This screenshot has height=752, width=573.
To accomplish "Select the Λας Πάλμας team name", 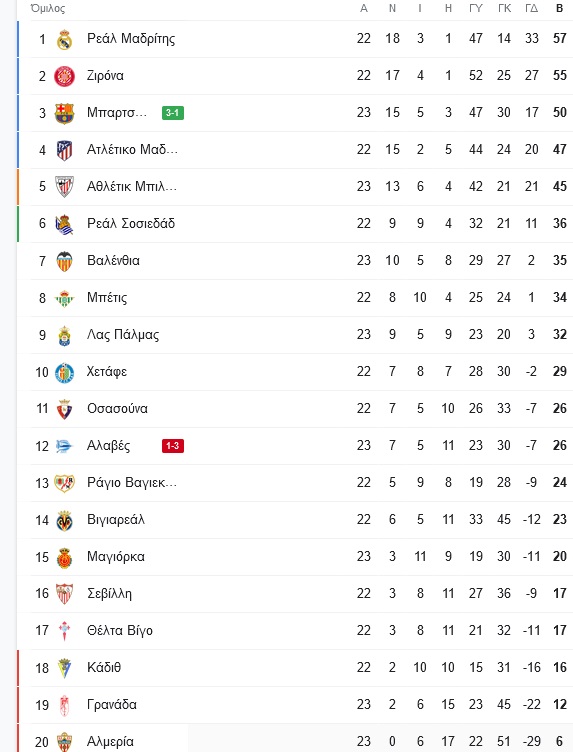I will [123, 335].
